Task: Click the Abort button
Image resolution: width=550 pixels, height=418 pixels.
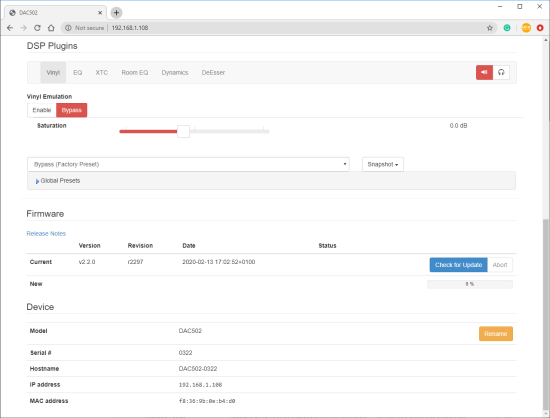Action: 500,265
